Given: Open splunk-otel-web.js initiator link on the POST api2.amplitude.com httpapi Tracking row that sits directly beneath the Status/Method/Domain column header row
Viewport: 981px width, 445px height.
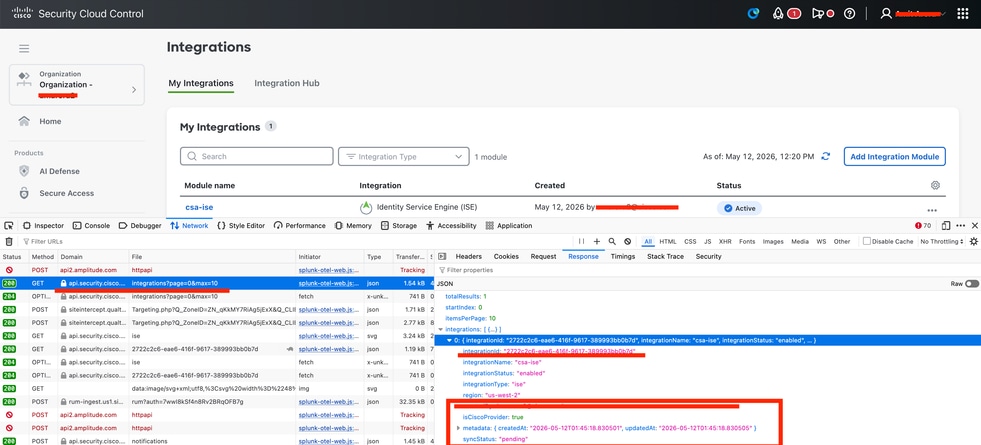Looking at the screenshot, I should click(329, 270).
